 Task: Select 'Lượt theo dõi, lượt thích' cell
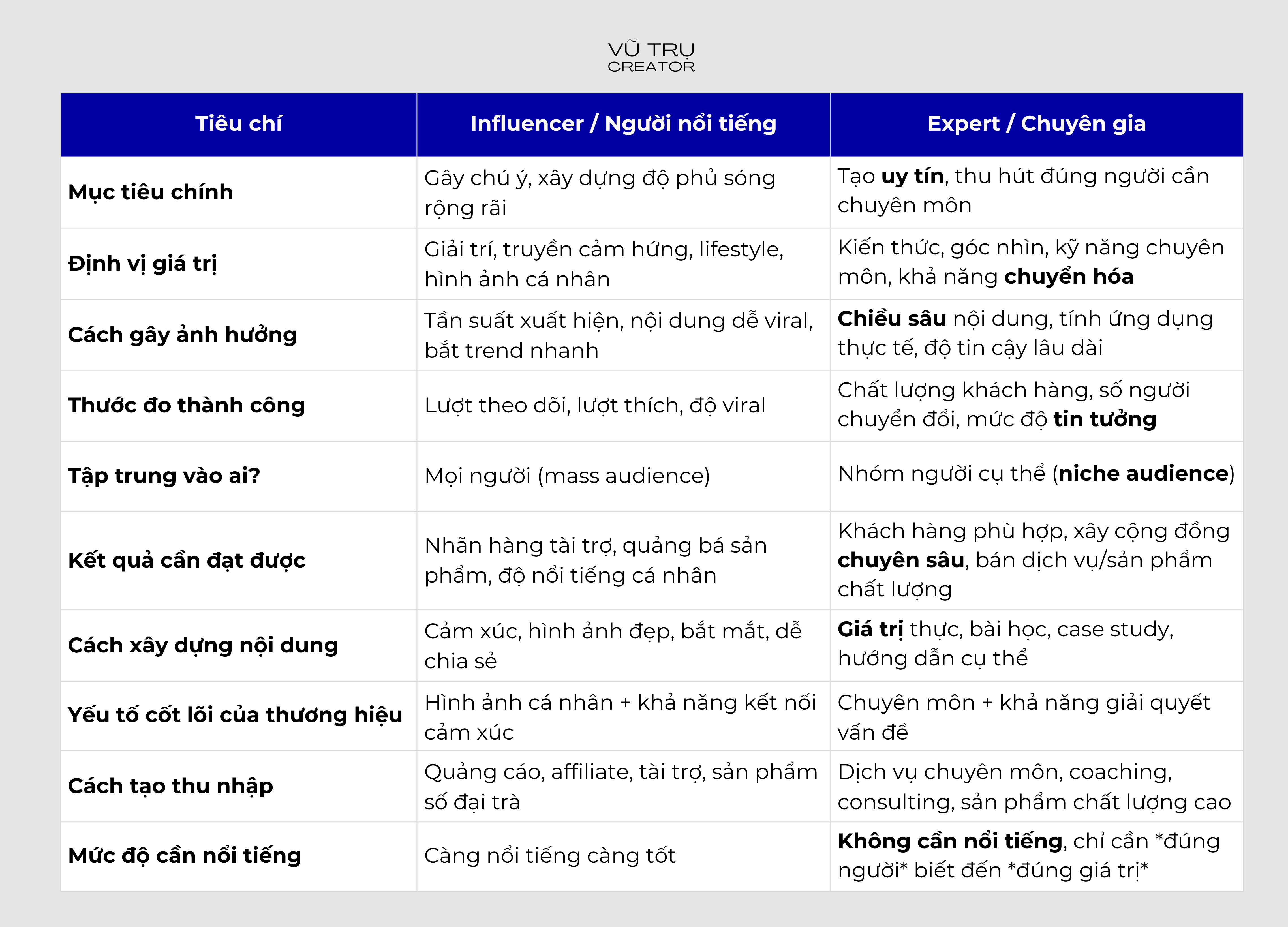coord(594,406)
